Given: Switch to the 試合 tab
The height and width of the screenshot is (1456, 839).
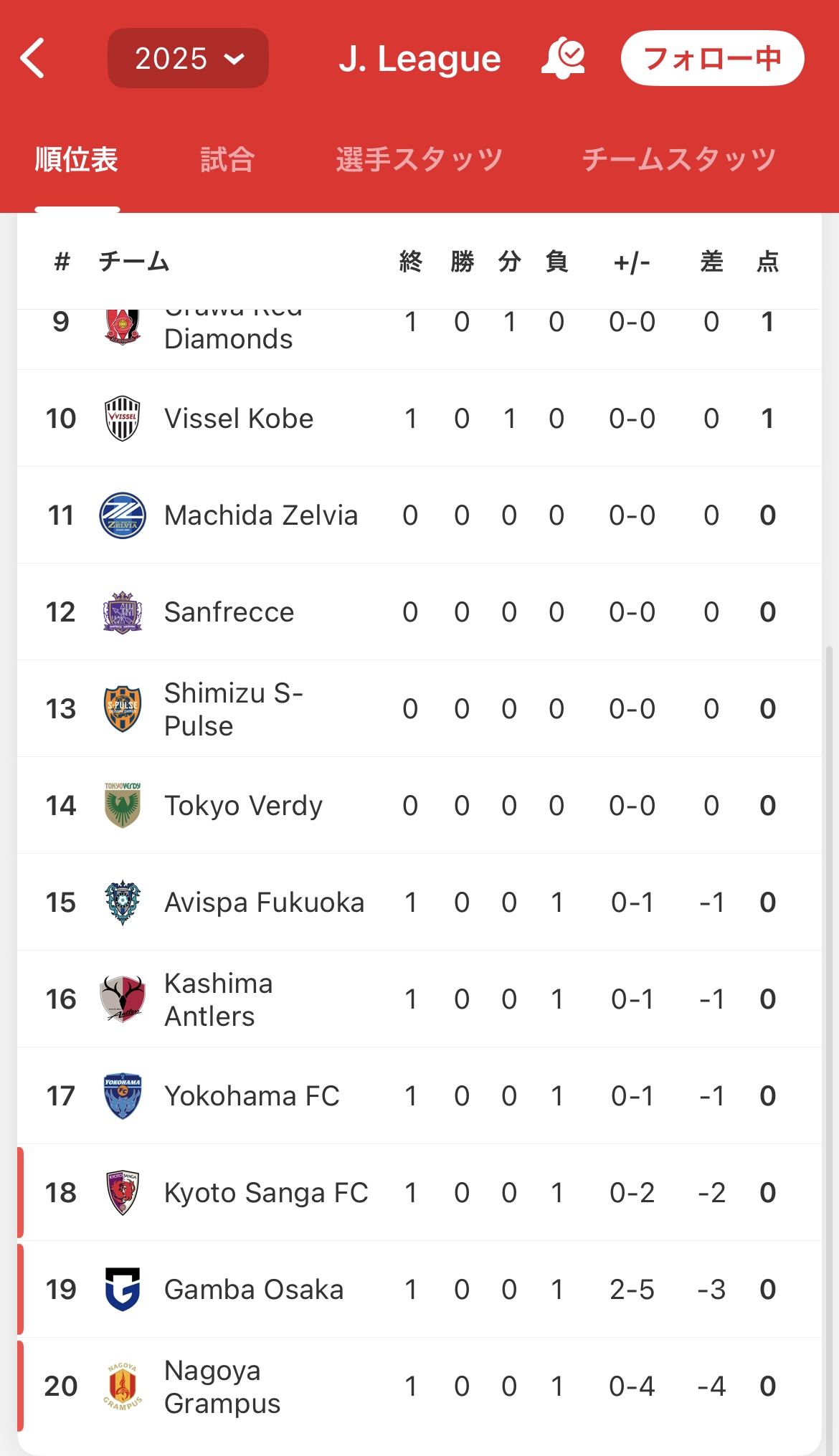Looking at the screenshot, I should click(x=227, y=159).
